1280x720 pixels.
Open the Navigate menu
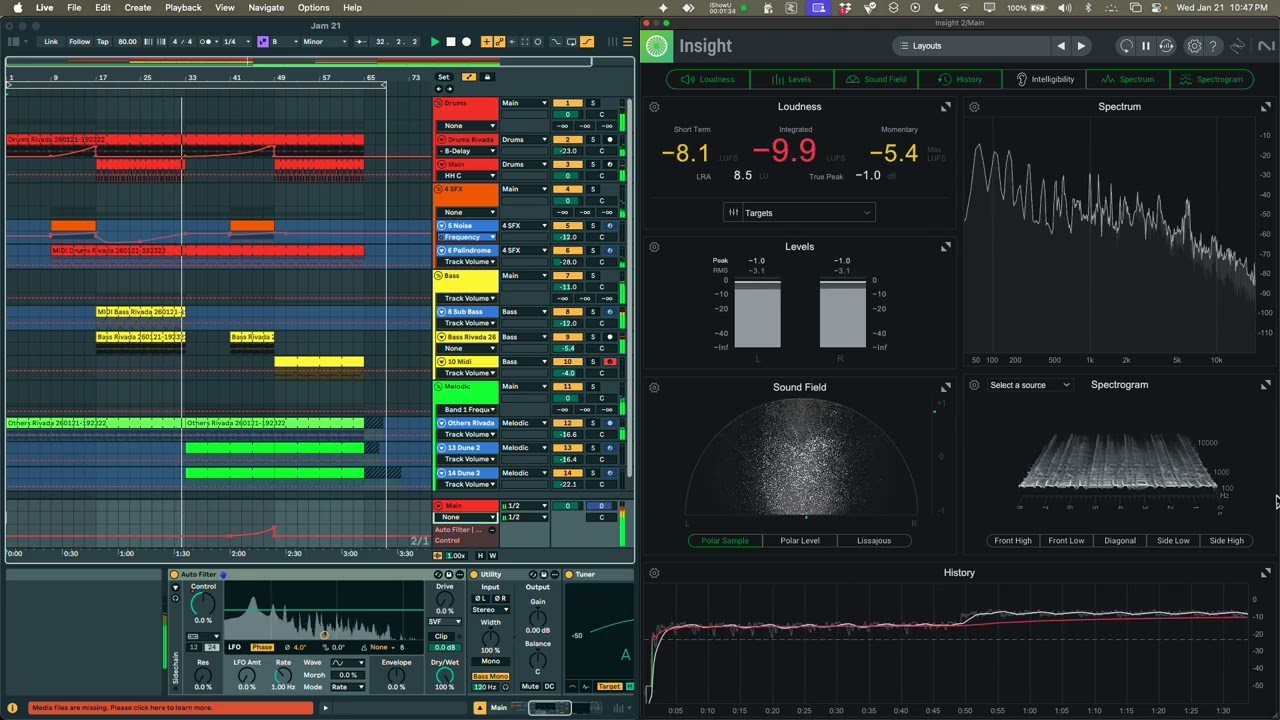pos(266,7)
